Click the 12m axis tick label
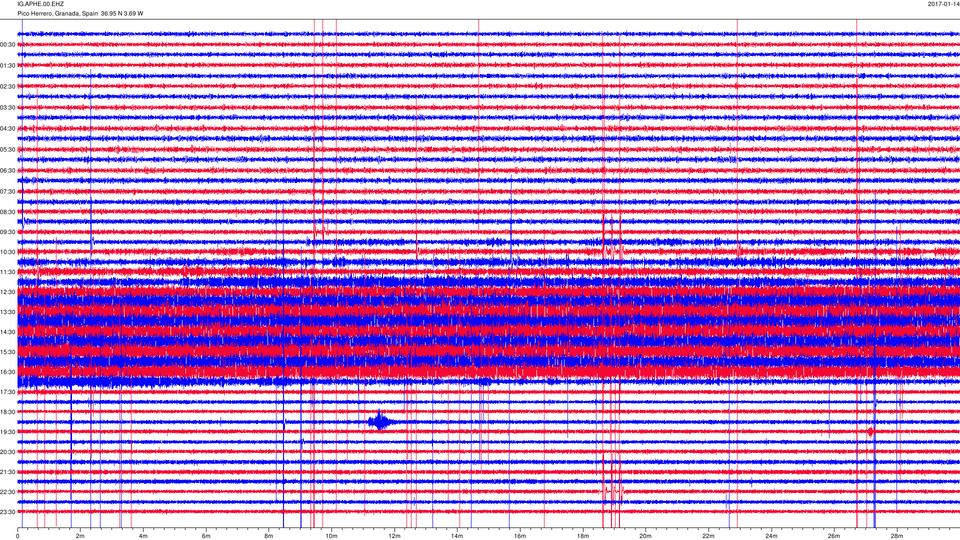This screenshot has width=960, height=540. click(394, 536)
